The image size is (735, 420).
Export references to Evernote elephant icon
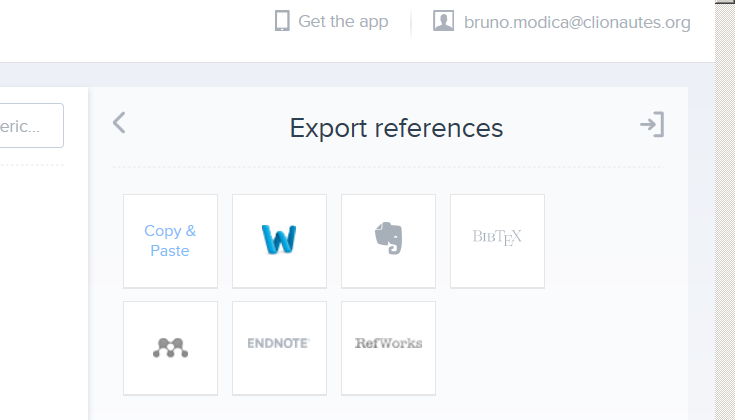click(388, 241)
